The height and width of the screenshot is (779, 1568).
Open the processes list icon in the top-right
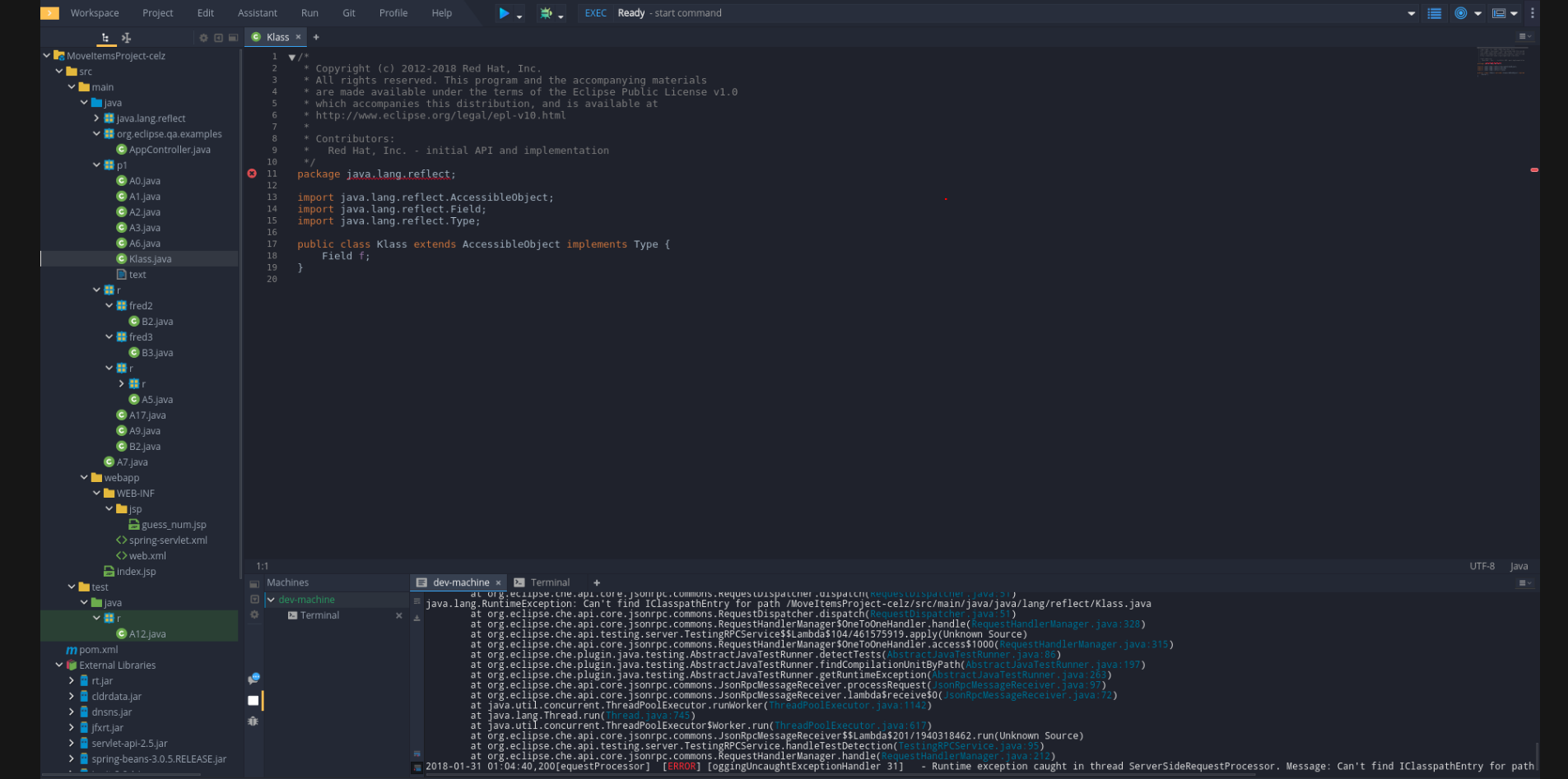click(x=1433, y=13)
